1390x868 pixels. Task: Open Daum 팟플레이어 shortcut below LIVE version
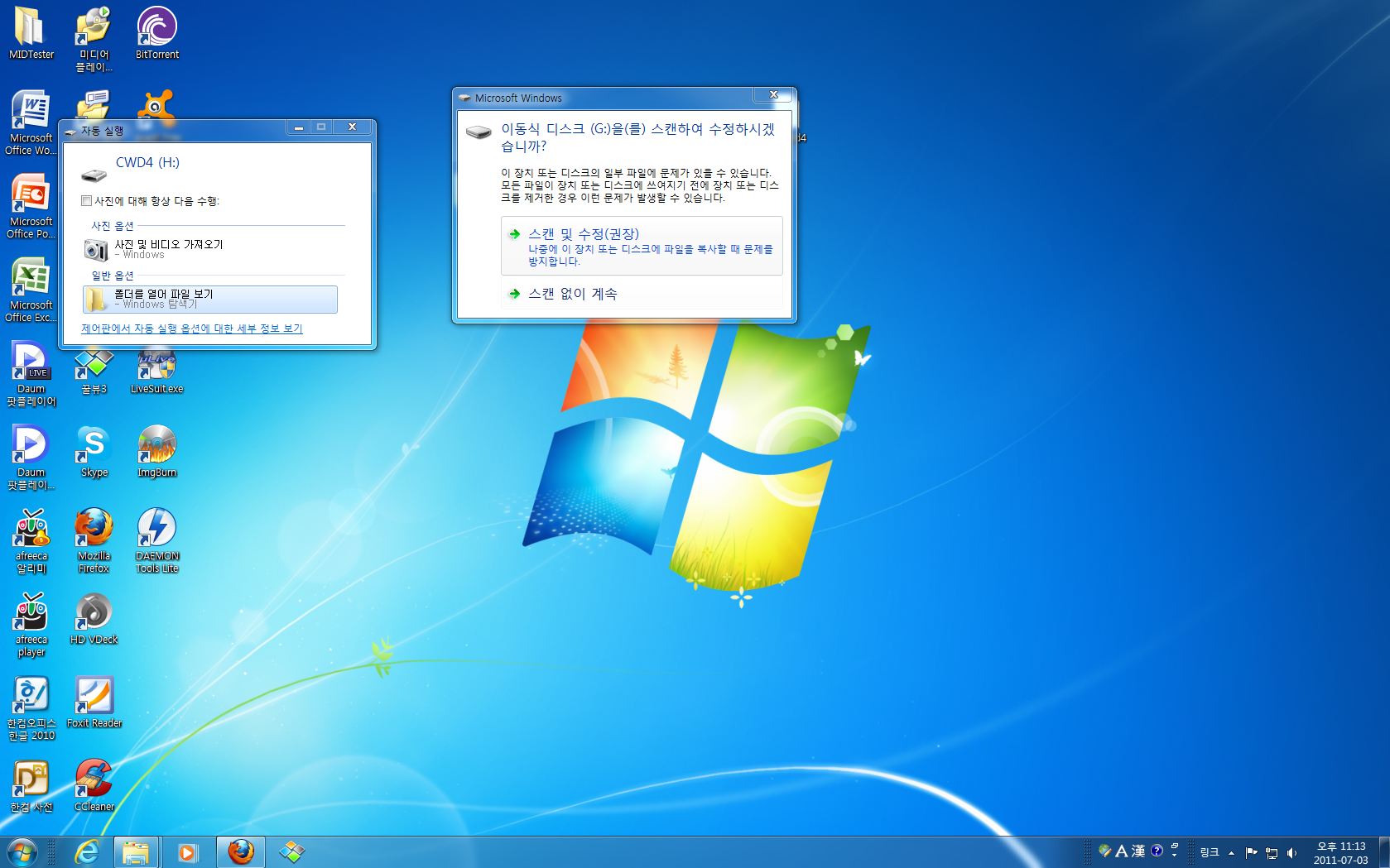(31, 457)
